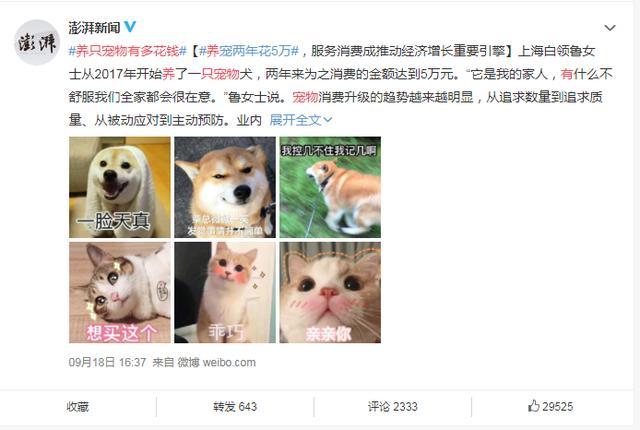The image size is (640, 430).
Task: View the 亲亲你 cat close-up image
Action: point(330,293)
